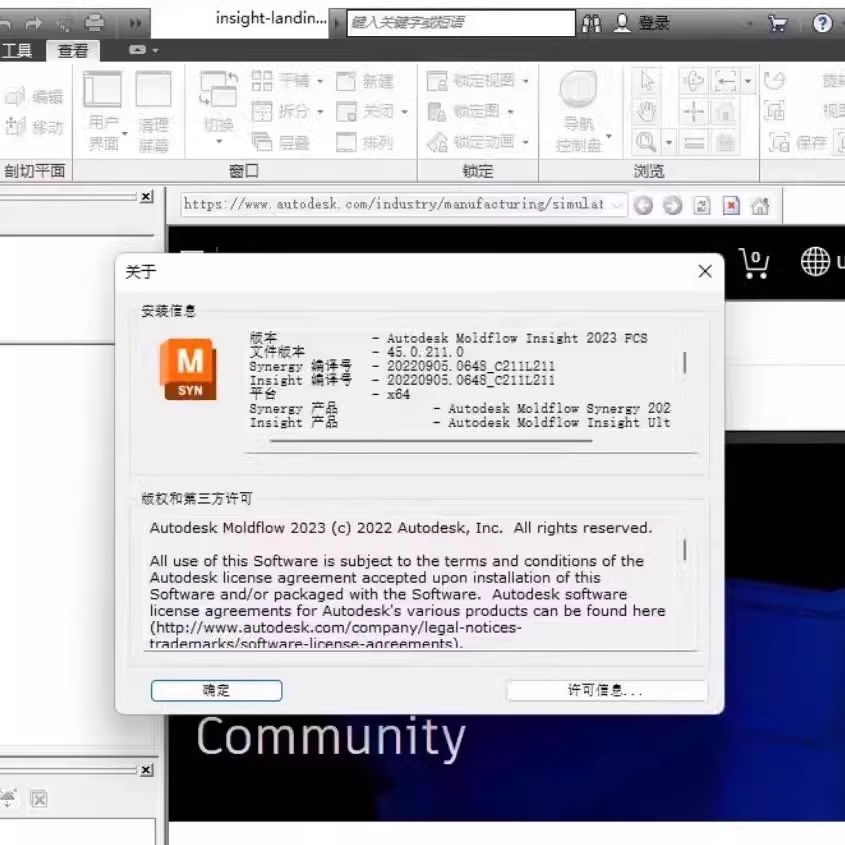Expand the 拆分 split dropdown arrow
The height and width of the screenshot is (845, 845).
(320, 112)
